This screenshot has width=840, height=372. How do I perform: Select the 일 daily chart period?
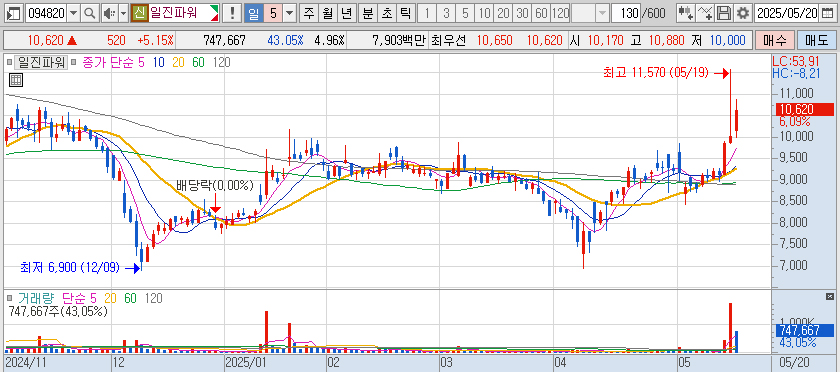[x=253, y=13]
